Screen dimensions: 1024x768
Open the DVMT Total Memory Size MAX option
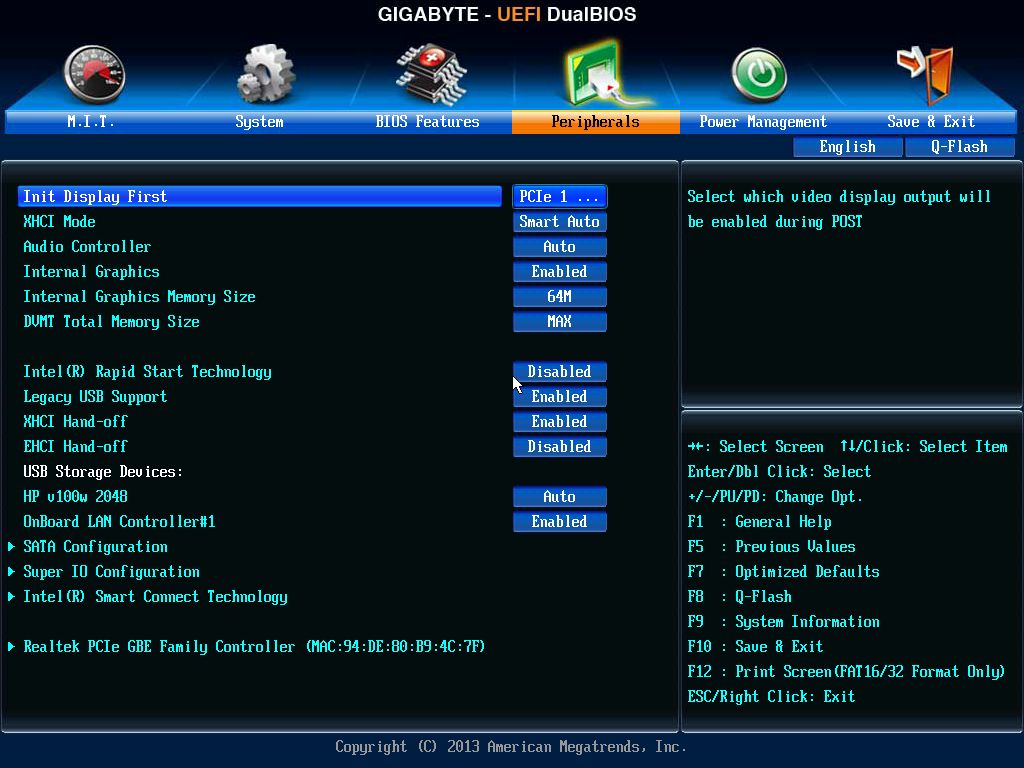[x=560, y=321]
